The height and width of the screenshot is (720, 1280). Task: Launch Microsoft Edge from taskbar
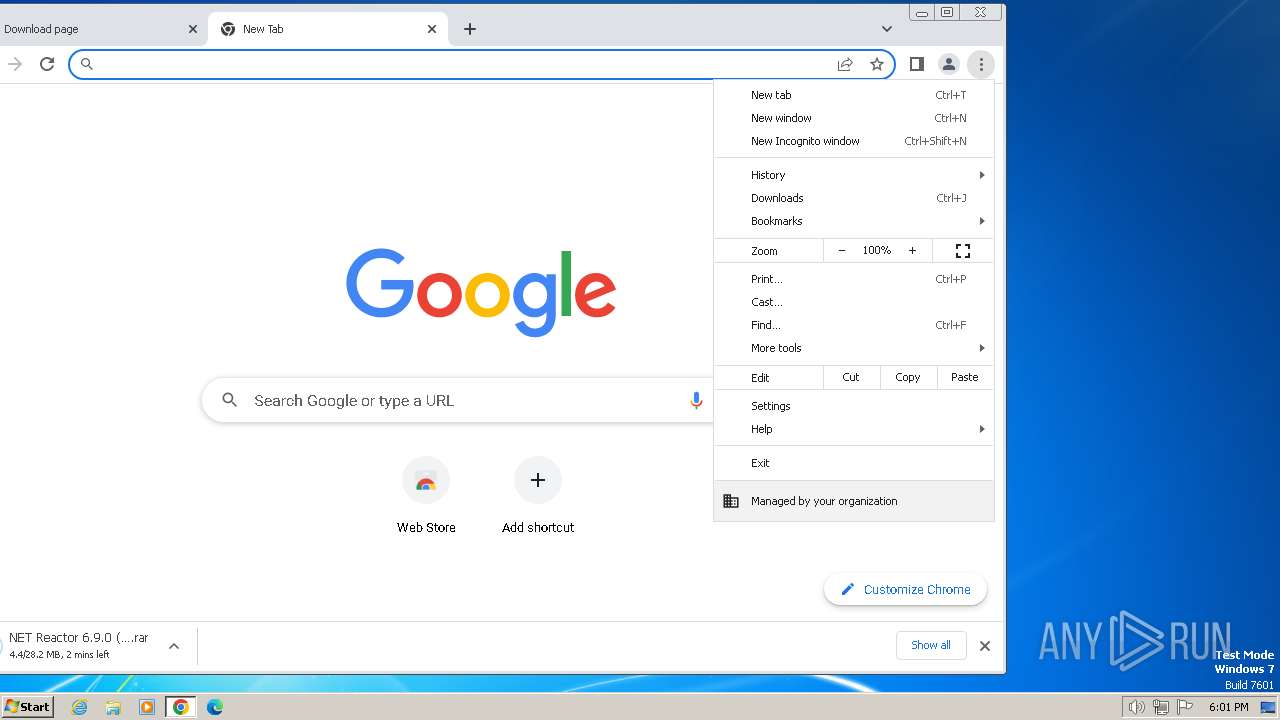point(214,707)
